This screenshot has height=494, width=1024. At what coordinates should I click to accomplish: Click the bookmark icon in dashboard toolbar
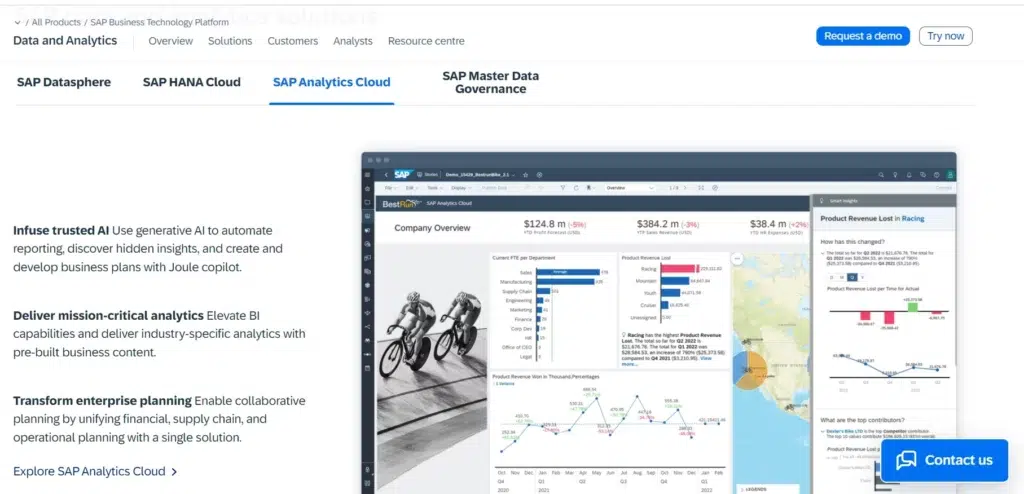pos(590,188)
